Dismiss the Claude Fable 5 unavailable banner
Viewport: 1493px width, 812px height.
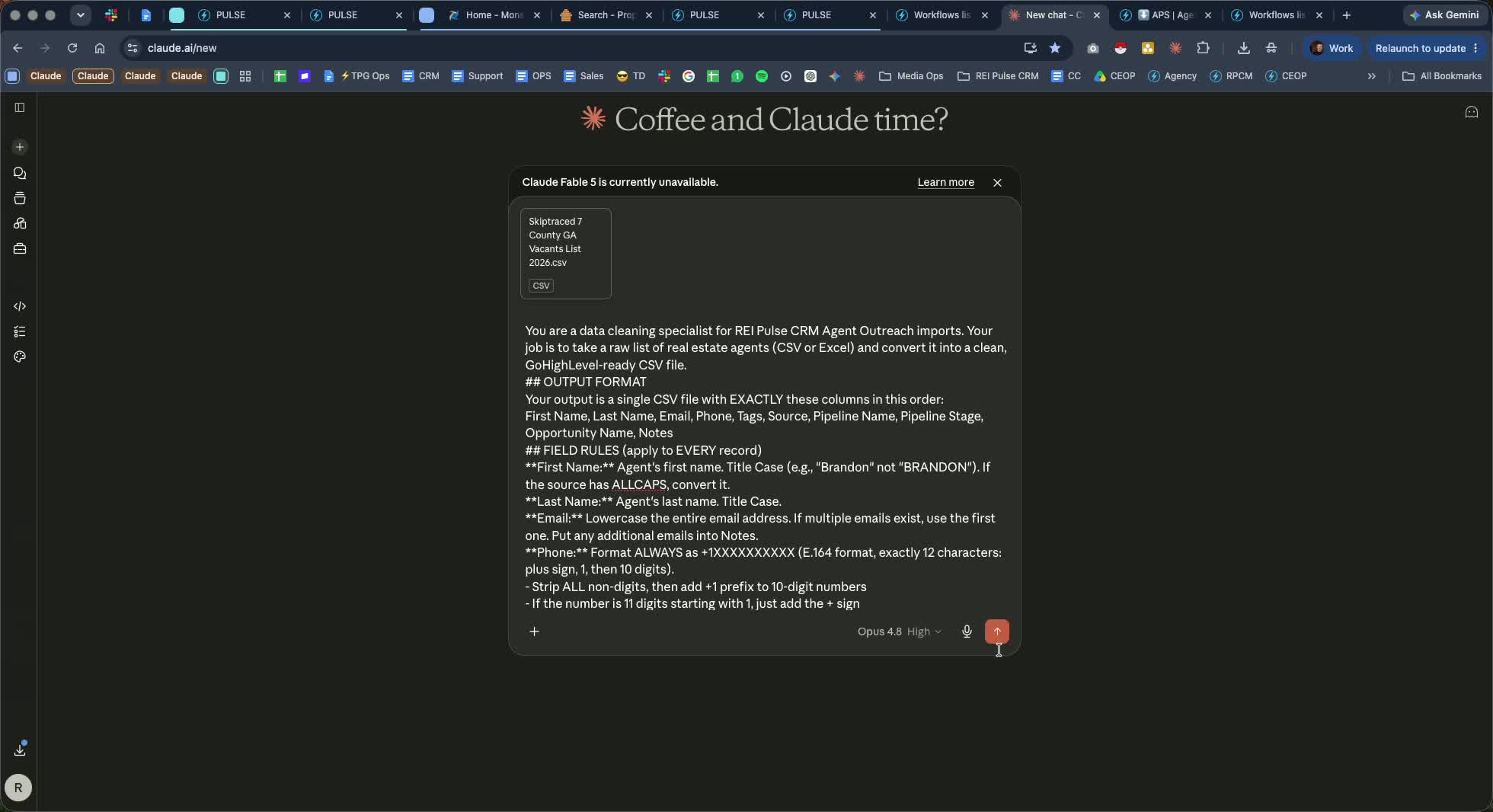(997, 183)
